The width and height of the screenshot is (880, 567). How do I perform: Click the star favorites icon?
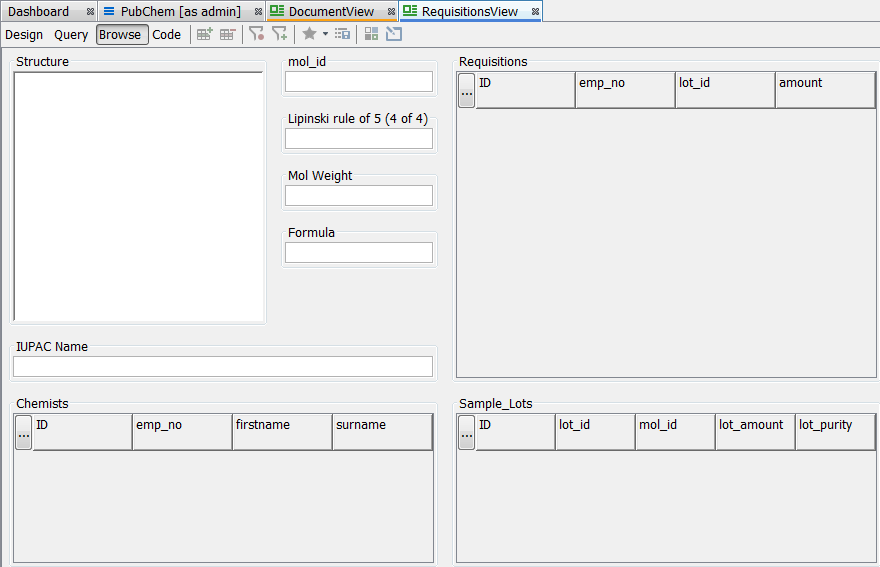coord(309,34)
